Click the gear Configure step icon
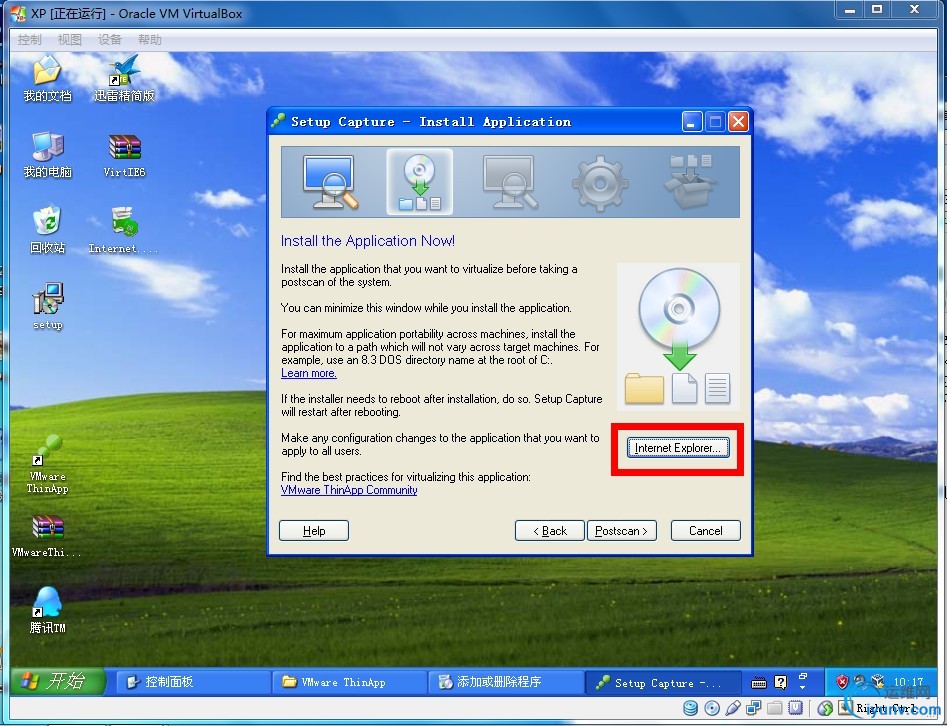 pyautogui.click(x=600, y=183)
